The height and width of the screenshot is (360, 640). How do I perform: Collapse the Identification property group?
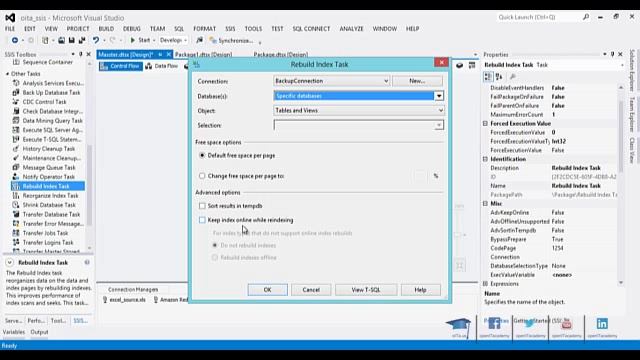485,159
